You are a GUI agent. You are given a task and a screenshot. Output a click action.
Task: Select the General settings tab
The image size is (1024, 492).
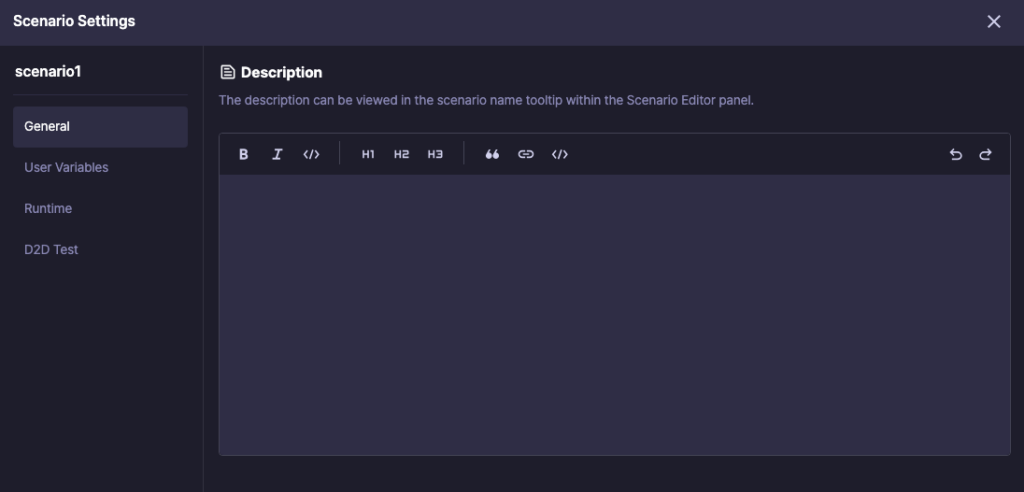[100, 127]
